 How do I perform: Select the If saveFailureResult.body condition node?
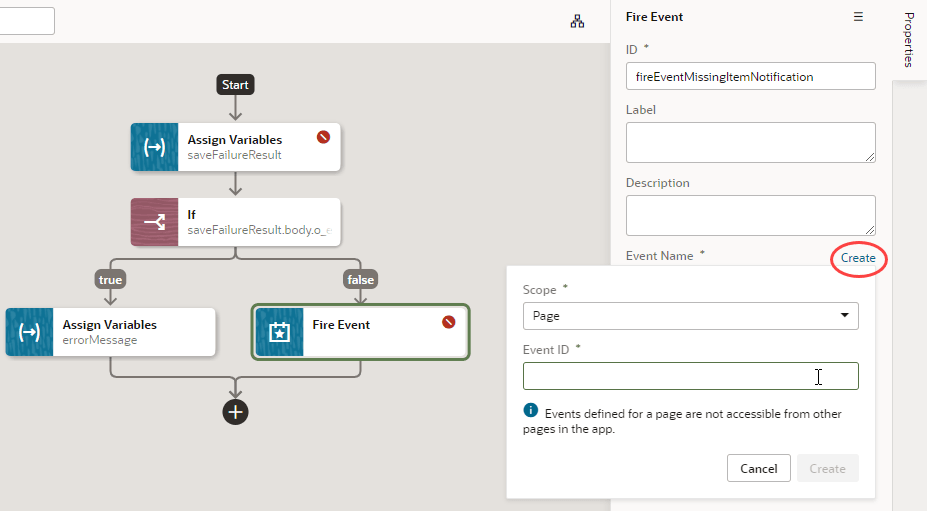[235, 222]
